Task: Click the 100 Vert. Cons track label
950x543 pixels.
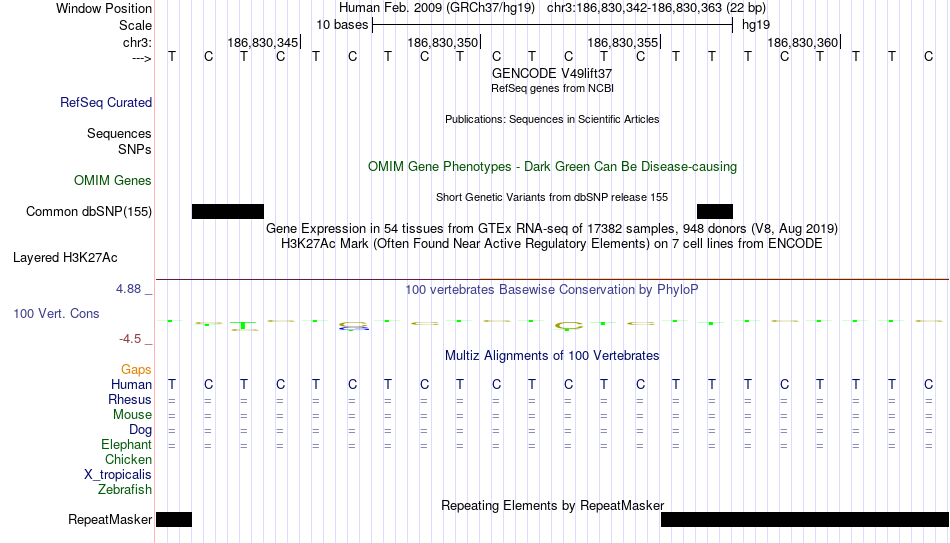Action: pos(56,313)
